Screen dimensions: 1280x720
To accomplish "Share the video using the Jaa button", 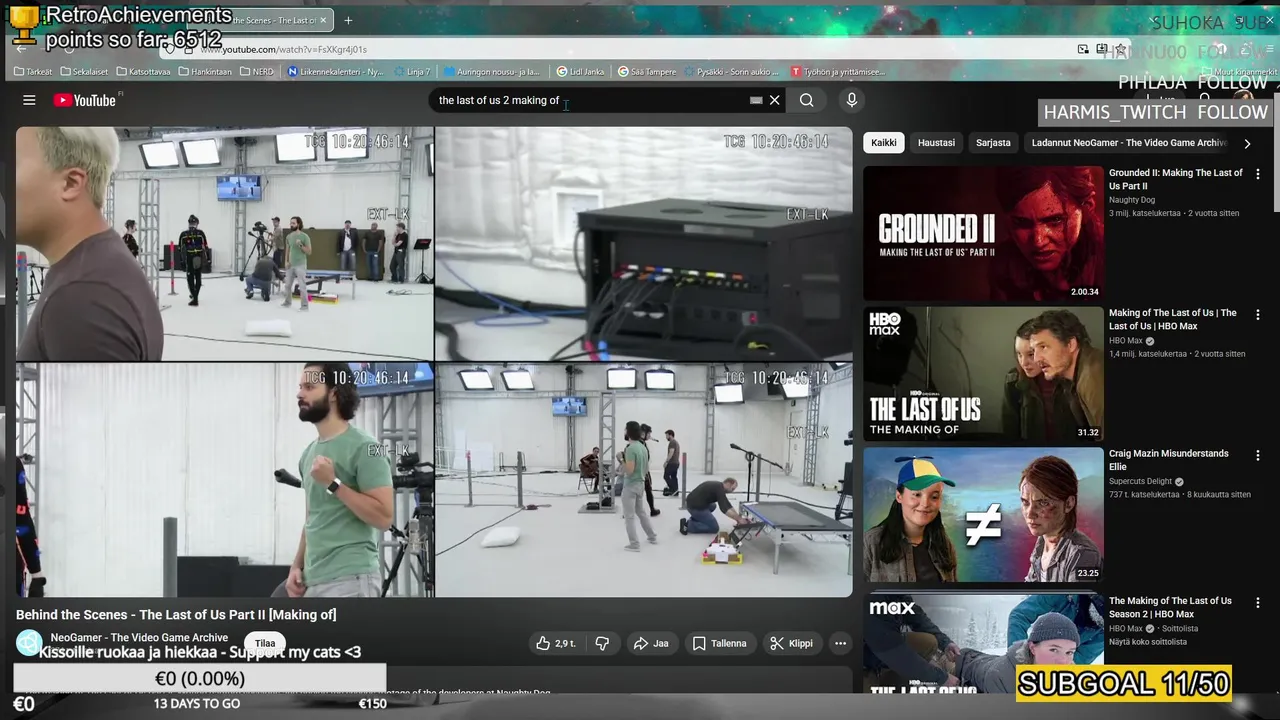I will pyautogui.click(x=651, y=643).
